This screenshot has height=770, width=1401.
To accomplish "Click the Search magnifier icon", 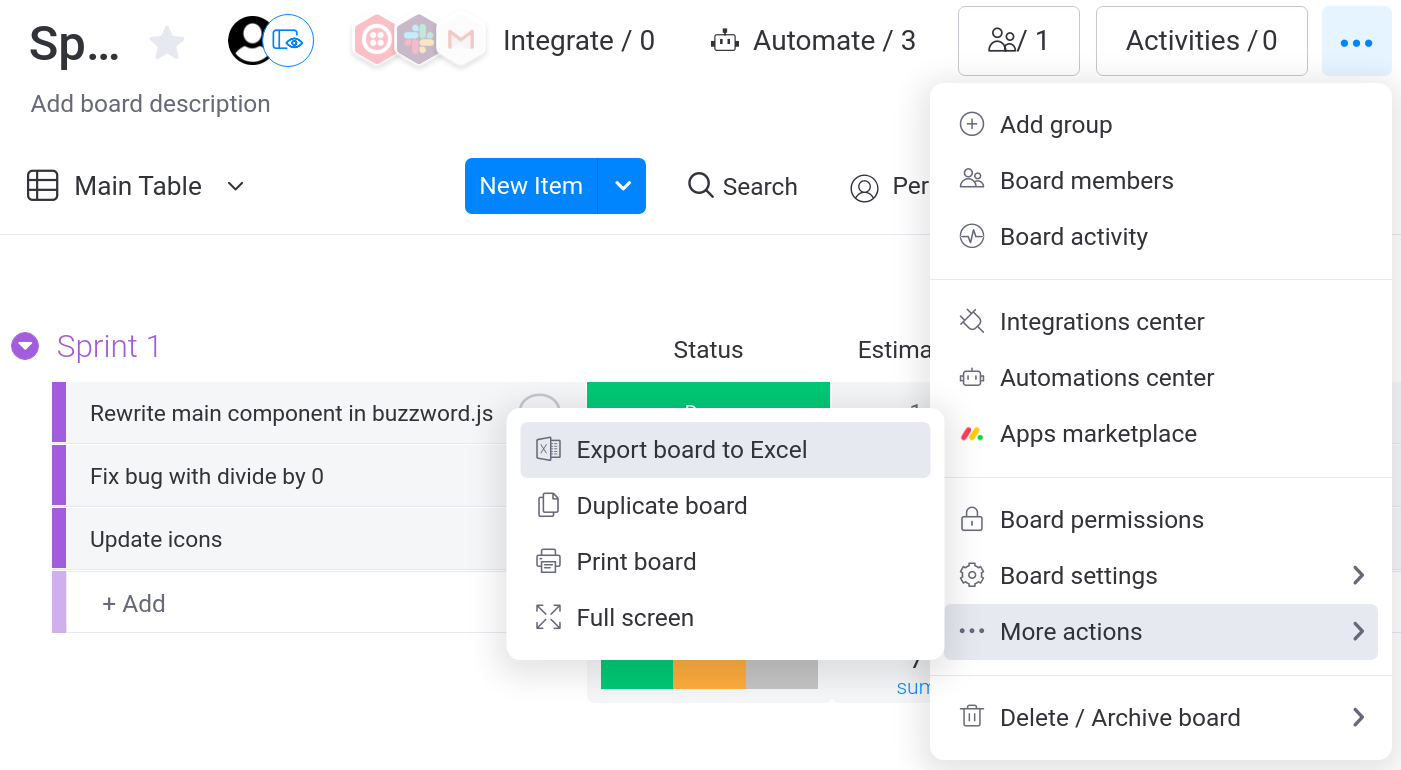I will [701, 186].
